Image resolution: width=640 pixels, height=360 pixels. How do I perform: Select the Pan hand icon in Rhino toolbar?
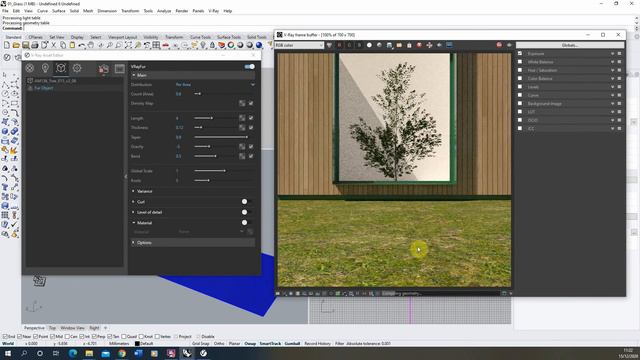(x=91, y=45)
